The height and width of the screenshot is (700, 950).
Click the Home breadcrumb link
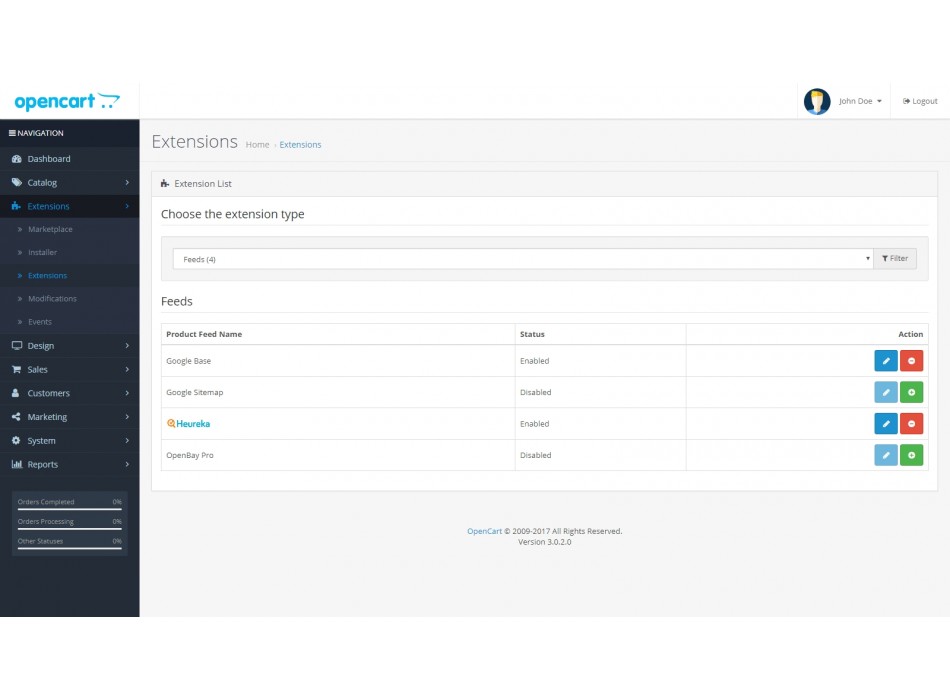[257, 145]
